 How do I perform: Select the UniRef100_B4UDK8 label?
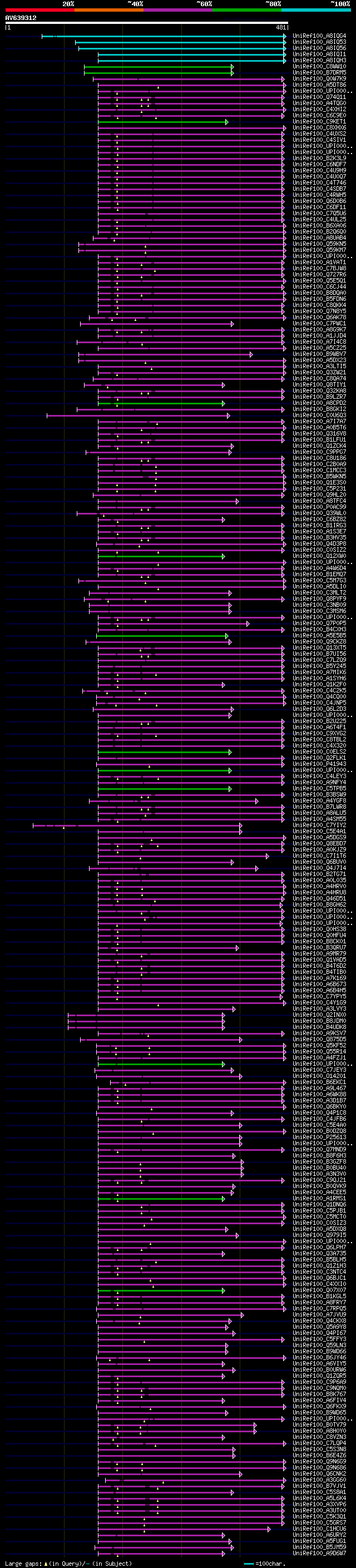[319, 1027]
